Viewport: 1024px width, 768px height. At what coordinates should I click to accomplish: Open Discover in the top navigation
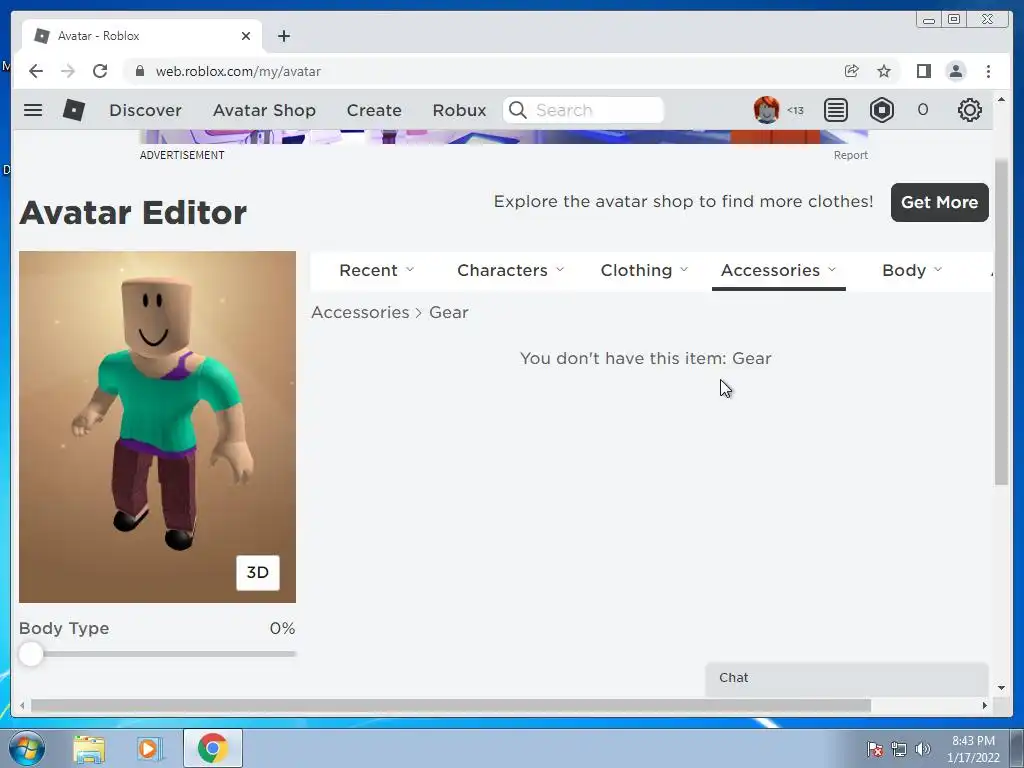(x=145, y=110)
